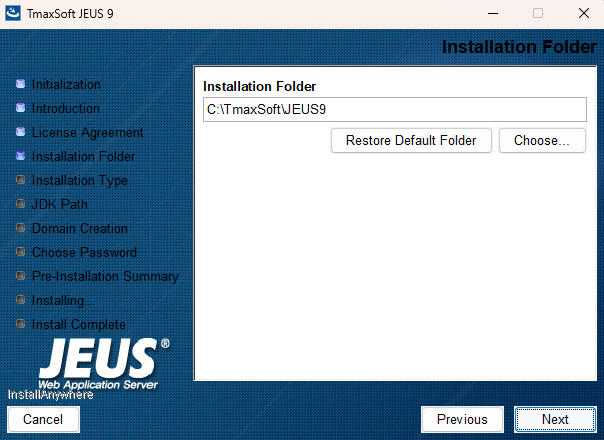Select the Pre-Installation Summary step label

105,276
